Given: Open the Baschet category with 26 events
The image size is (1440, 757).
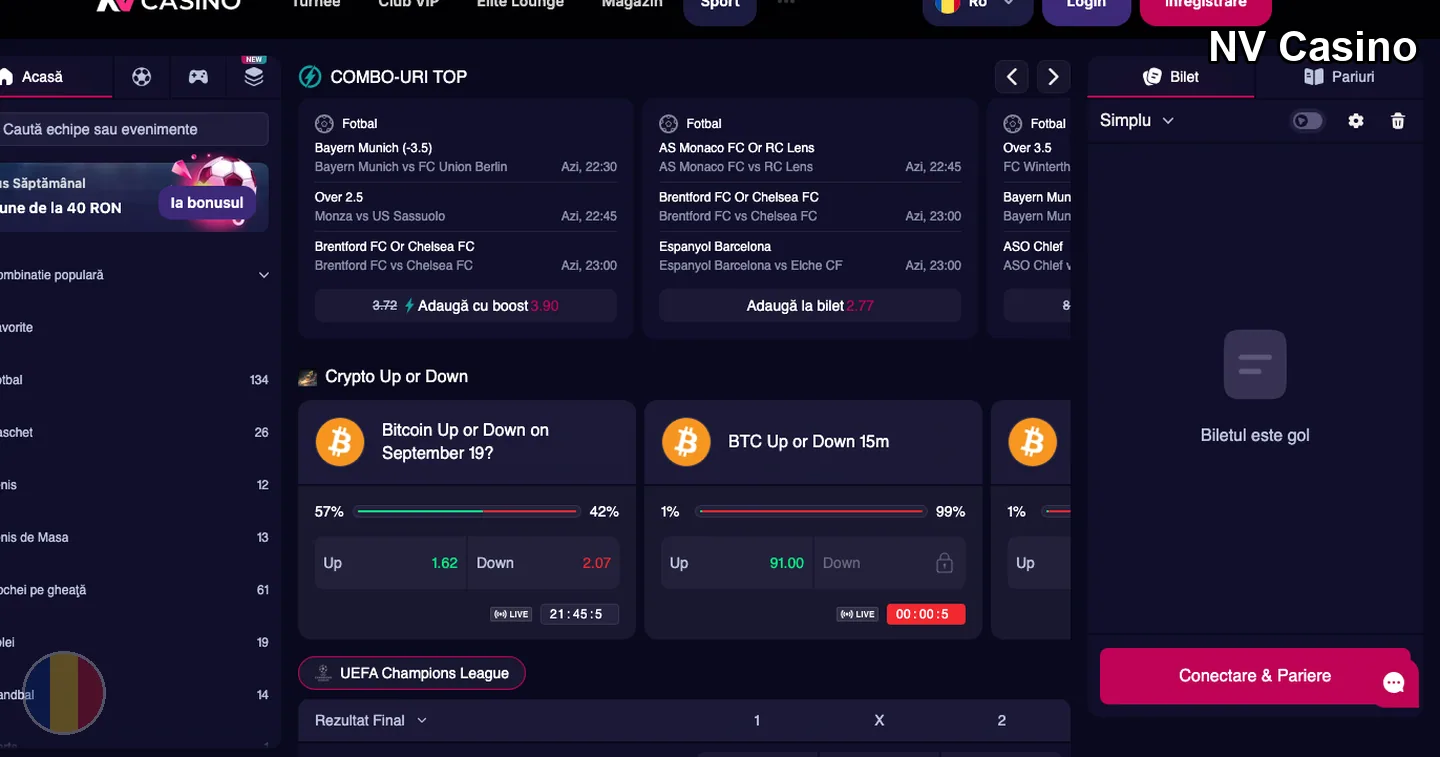Looking at the screenshot, I should 135,433.
